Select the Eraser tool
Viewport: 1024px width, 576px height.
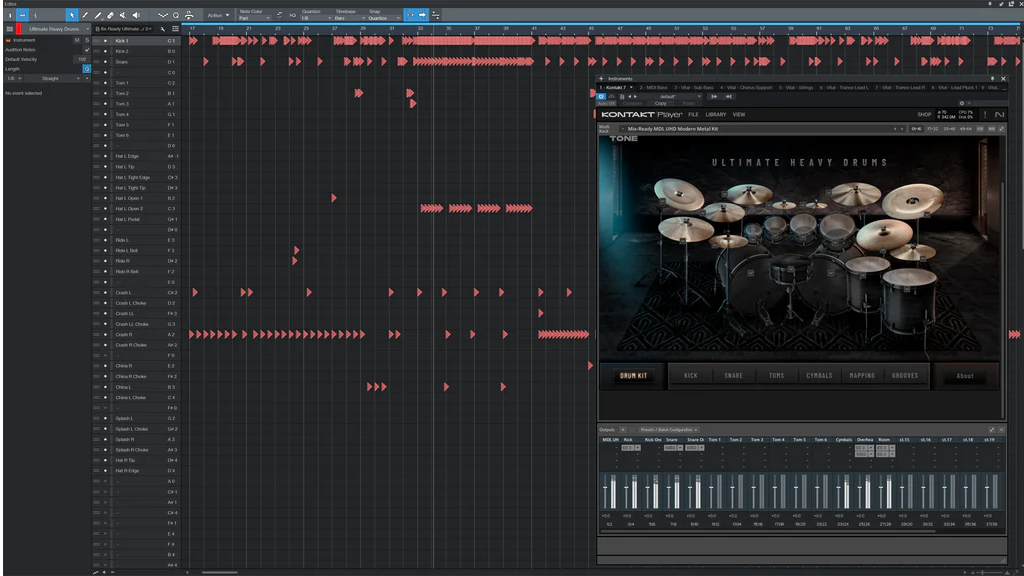(110, 15)
